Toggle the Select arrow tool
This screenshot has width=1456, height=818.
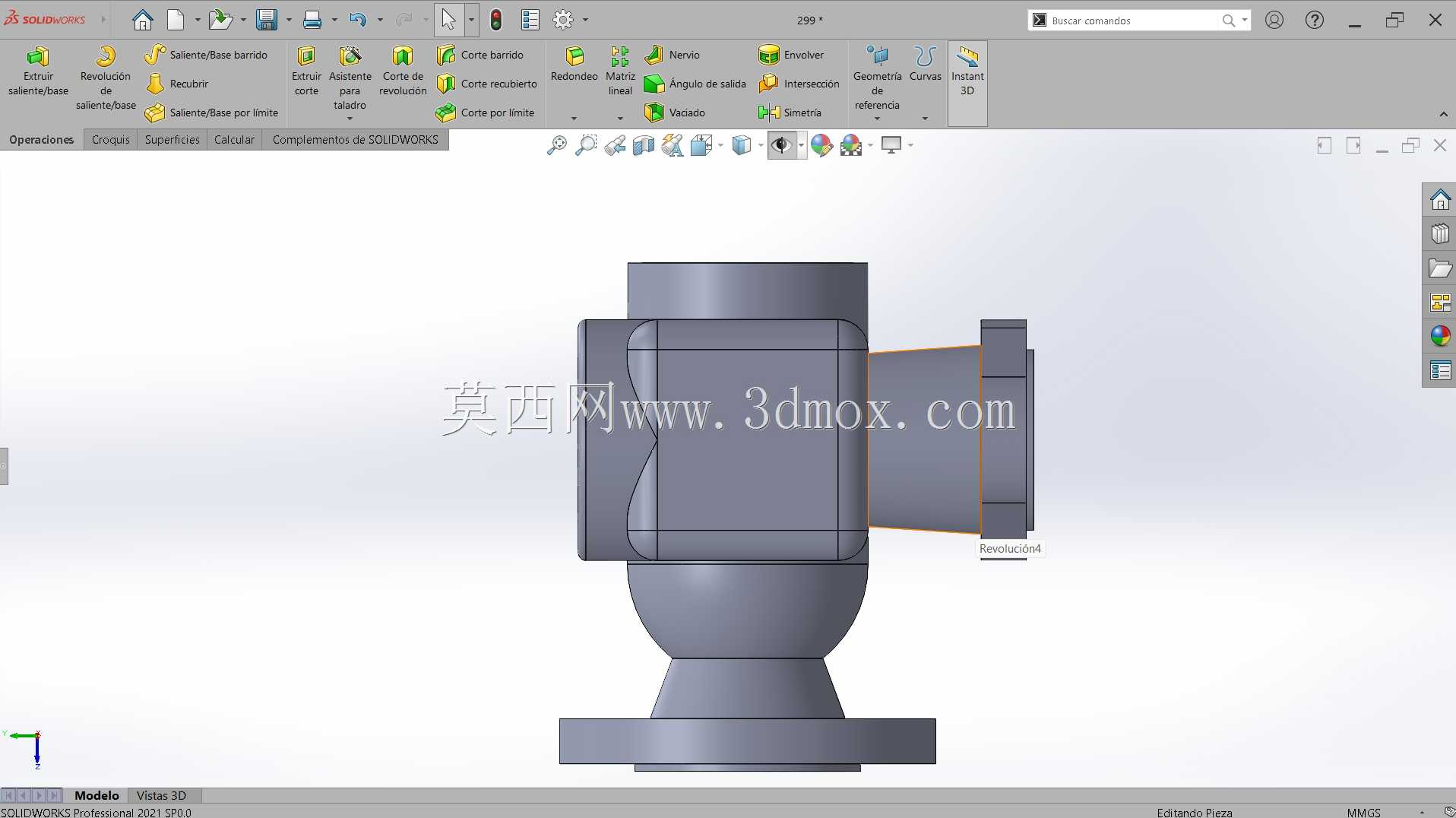point(448,20)
